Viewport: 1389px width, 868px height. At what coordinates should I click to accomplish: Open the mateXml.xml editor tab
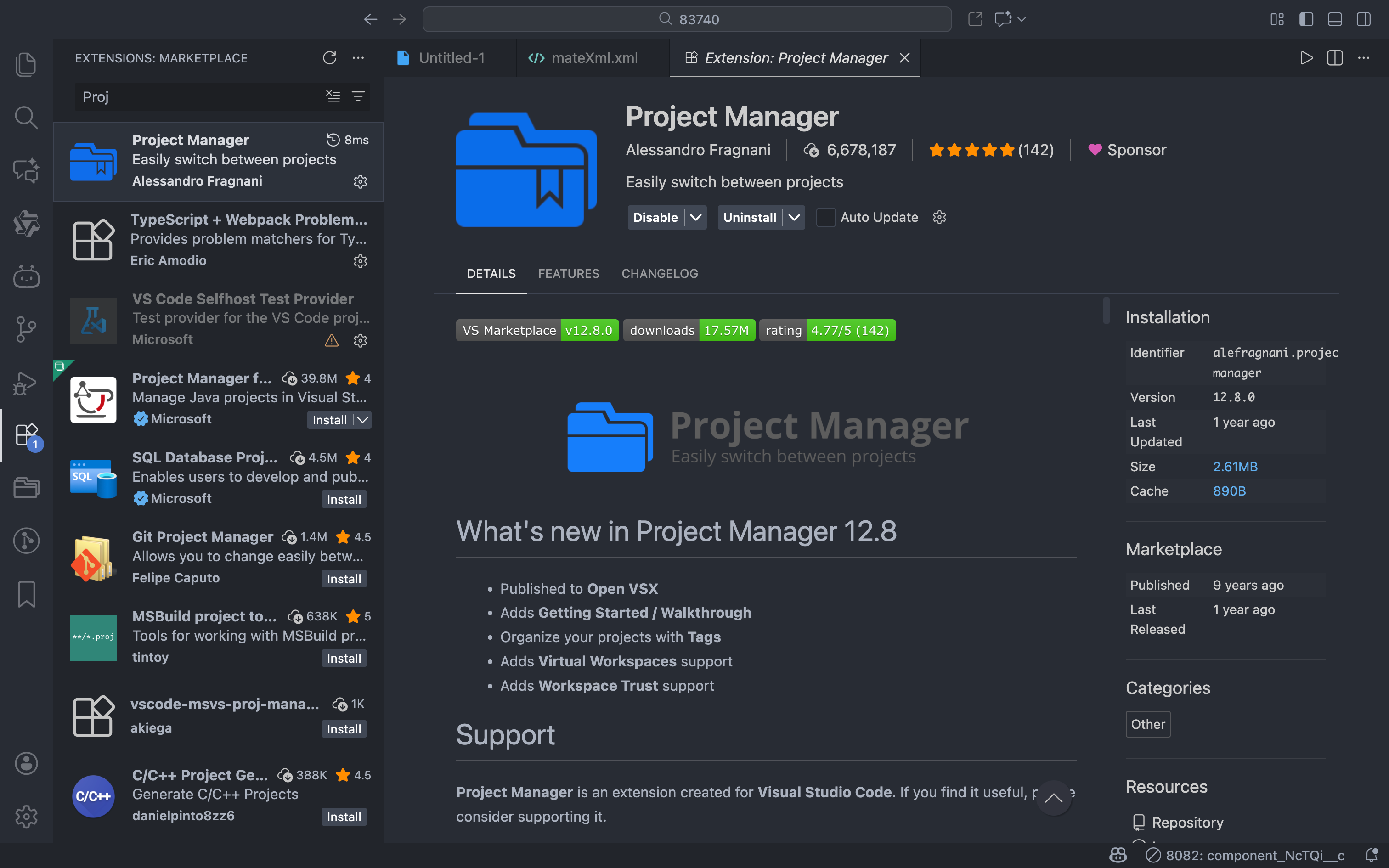(x=593, y=57)
